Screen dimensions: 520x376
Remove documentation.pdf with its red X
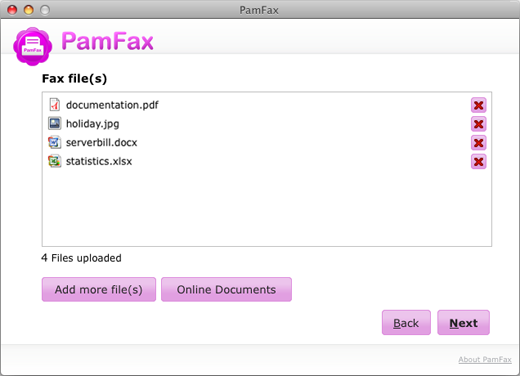tap(478, 105)
